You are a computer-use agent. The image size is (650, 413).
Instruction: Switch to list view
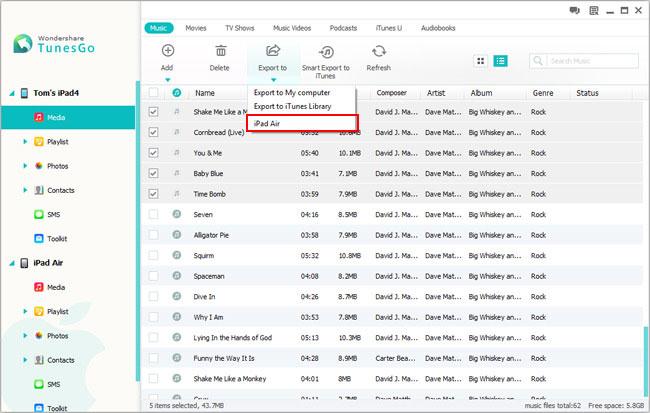click(500, 61)
